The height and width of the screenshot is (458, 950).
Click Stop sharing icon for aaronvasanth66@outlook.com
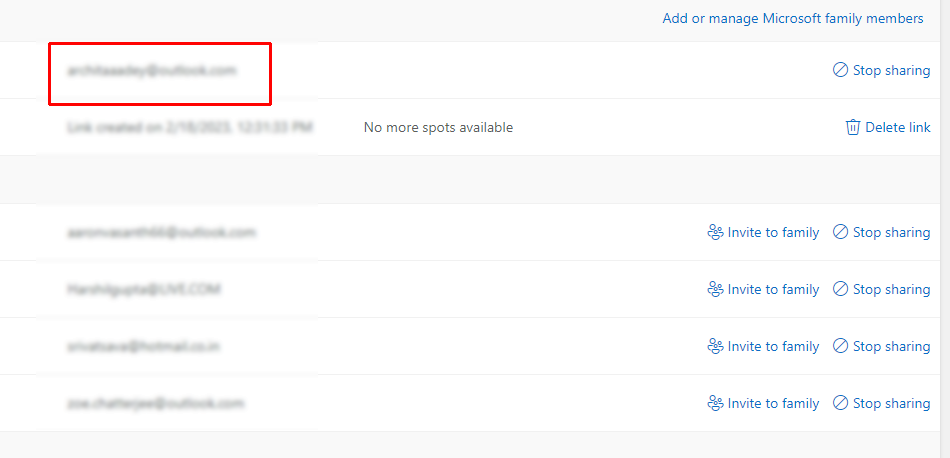coord(840,232)
